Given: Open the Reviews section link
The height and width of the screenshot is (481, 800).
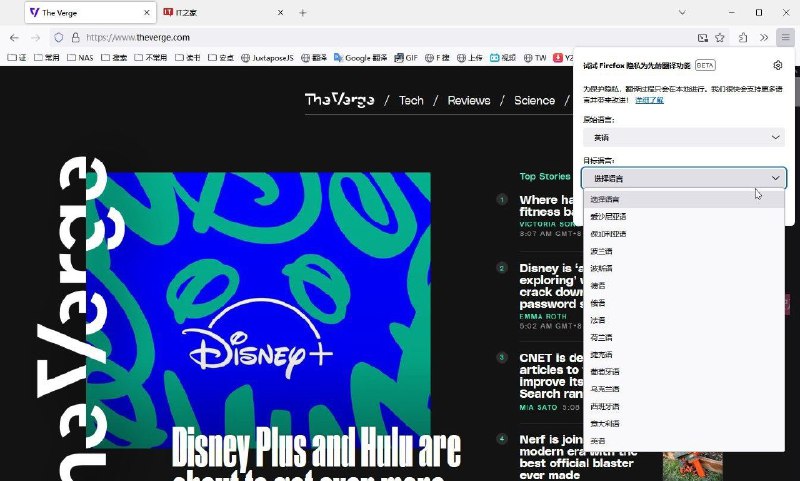Looking at the screenshot, I should point(469,100).
